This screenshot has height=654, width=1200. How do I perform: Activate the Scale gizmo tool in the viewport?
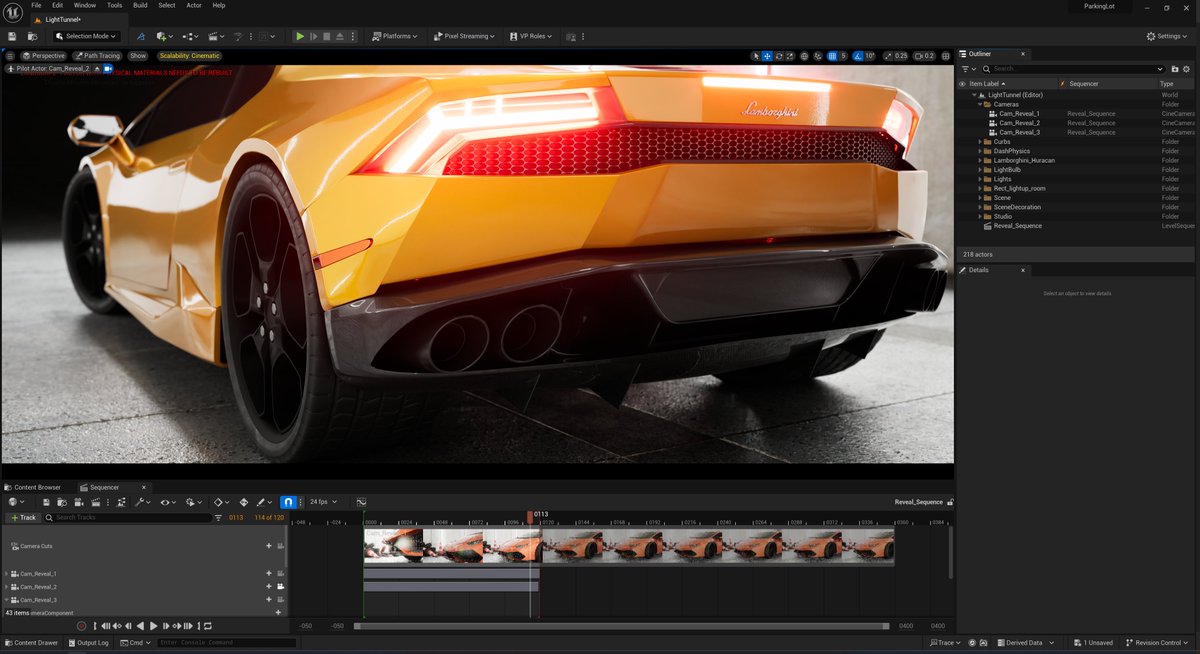pos(790,56)
